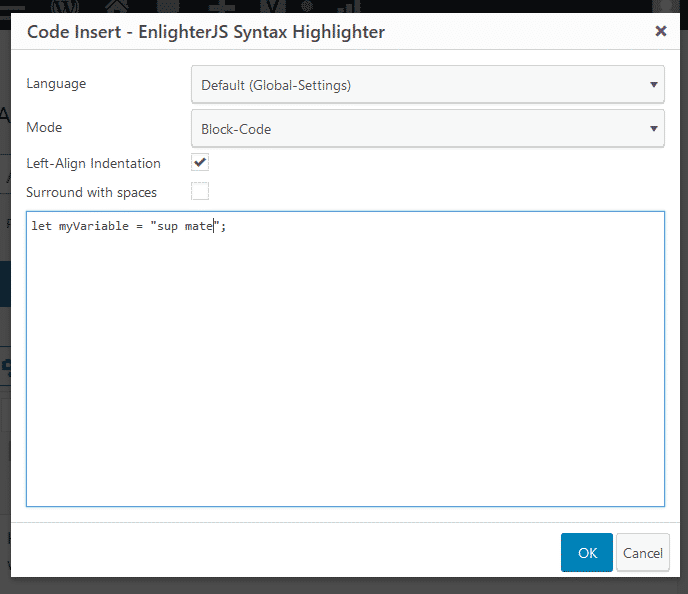688x594 pixels.
Task: Click the Mode label
Action: pyautogui.click(x=44, y=127)
